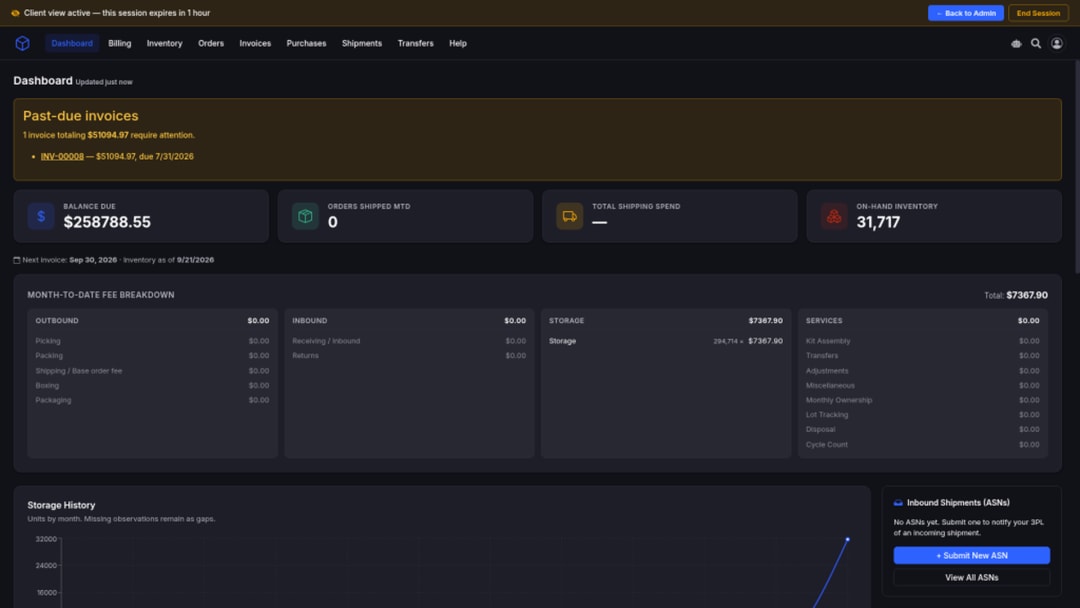The height and width of the screenshot is (608, 1080).
Task: Open the user profile avatar icon
Action: 1057,43
